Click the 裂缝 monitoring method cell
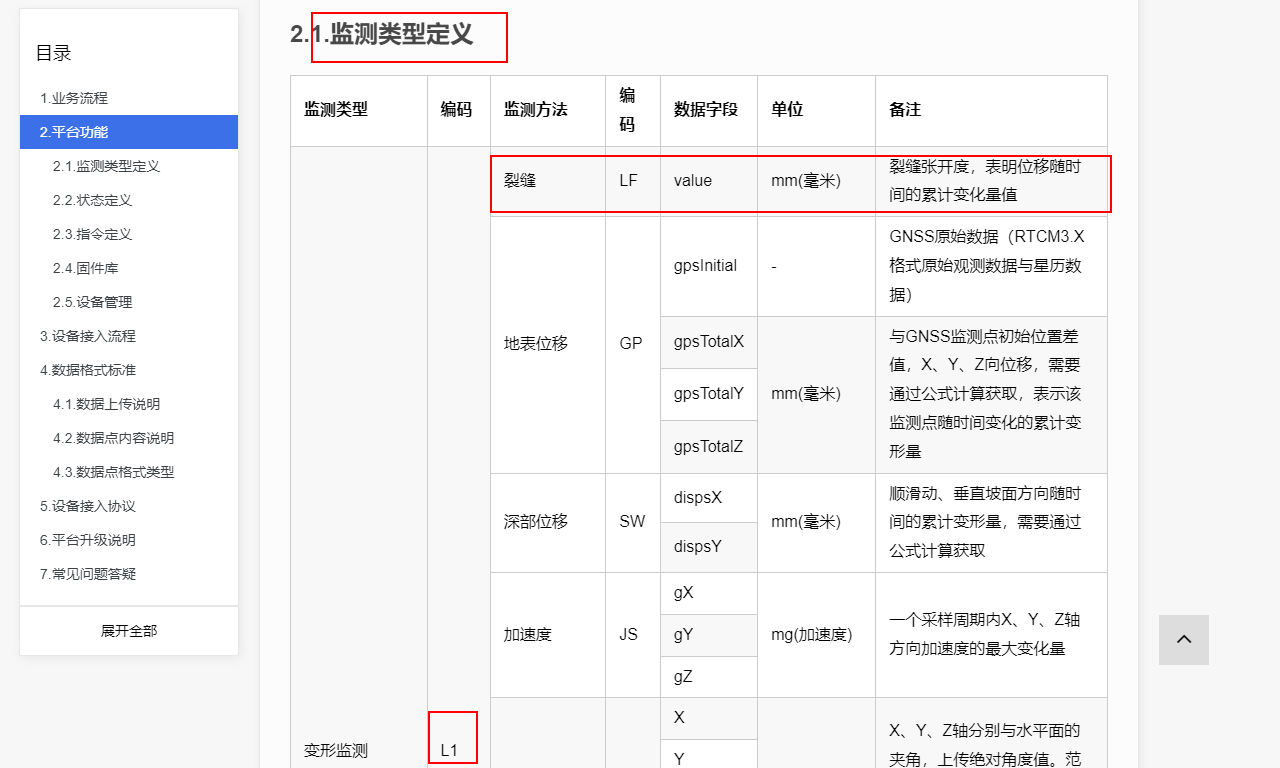The height and width of the screenshot is (768, 1280). click(520, 181)
